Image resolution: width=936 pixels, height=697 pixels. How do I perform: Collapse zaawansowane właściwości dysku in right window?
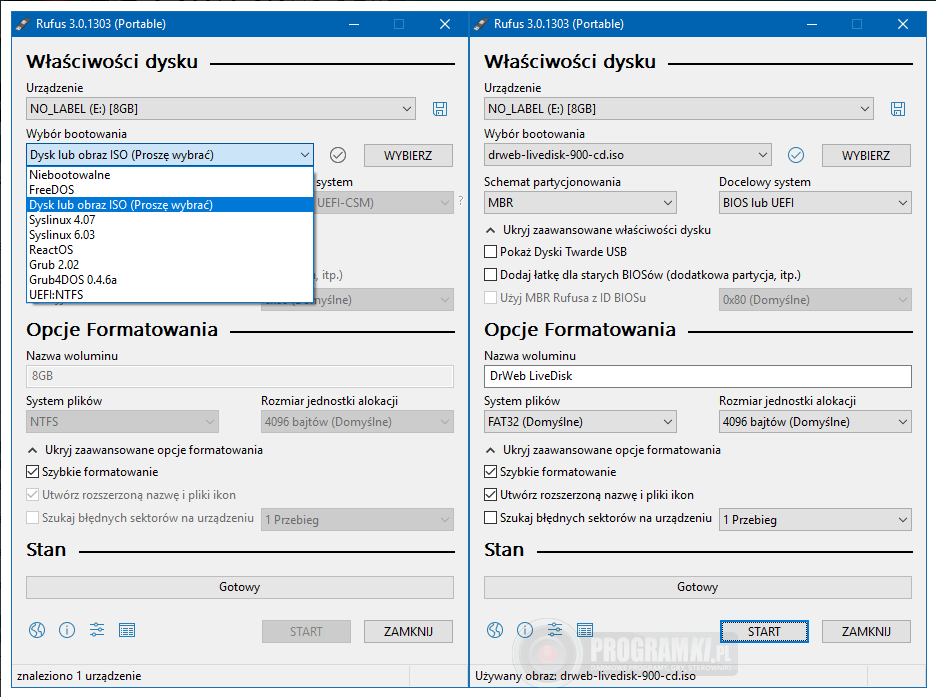tap(598, 230)
